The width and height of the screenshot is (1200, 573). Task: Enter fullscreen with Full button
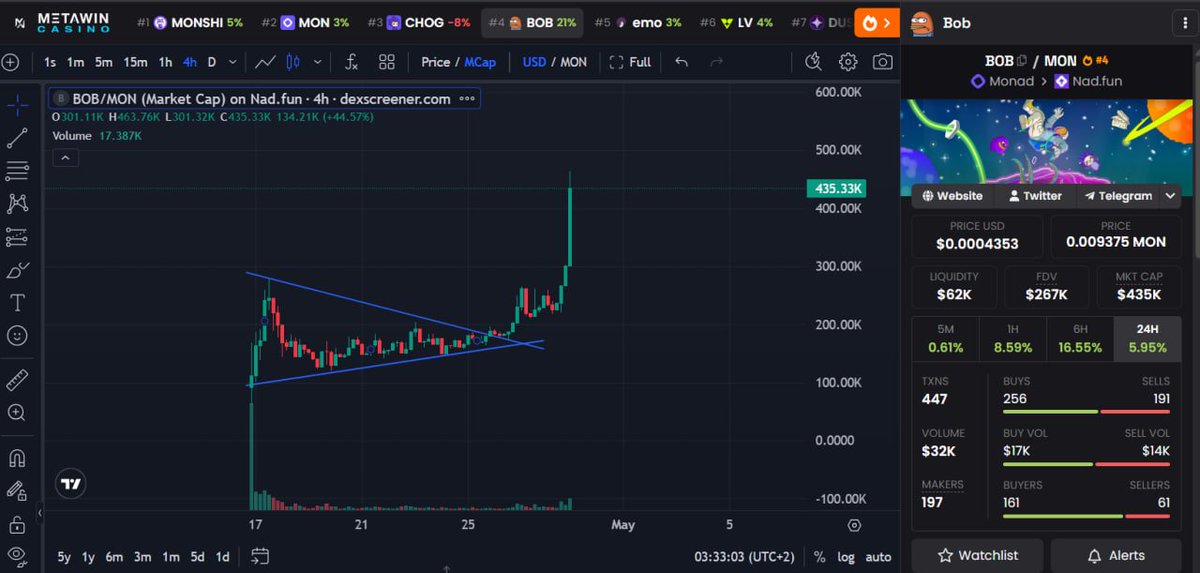(x=631, y=62)
